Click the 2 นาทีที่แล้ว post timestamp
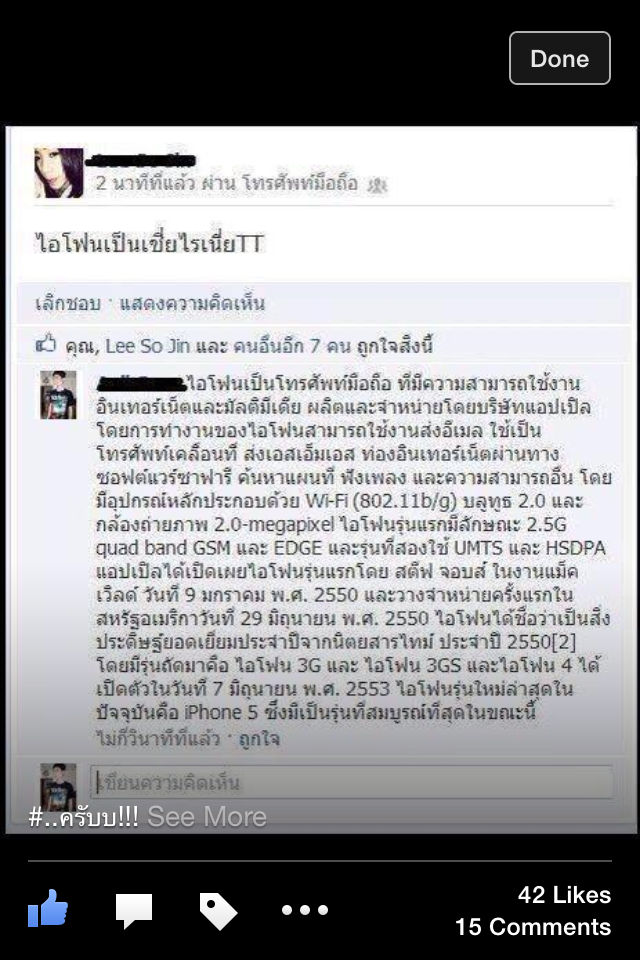 point(145,182)
